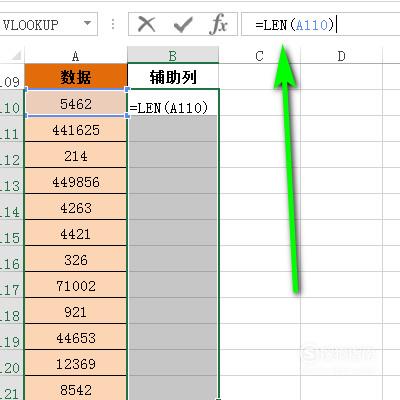
Task: Select cell containing 4421
Action: coord(76,233)
